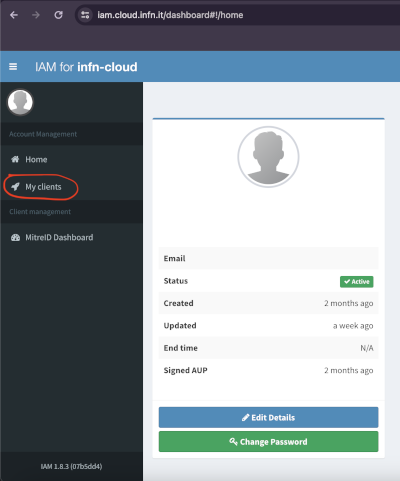Click the rocket icon beside My clients
400x481 pixels.
tap(15, 187)
